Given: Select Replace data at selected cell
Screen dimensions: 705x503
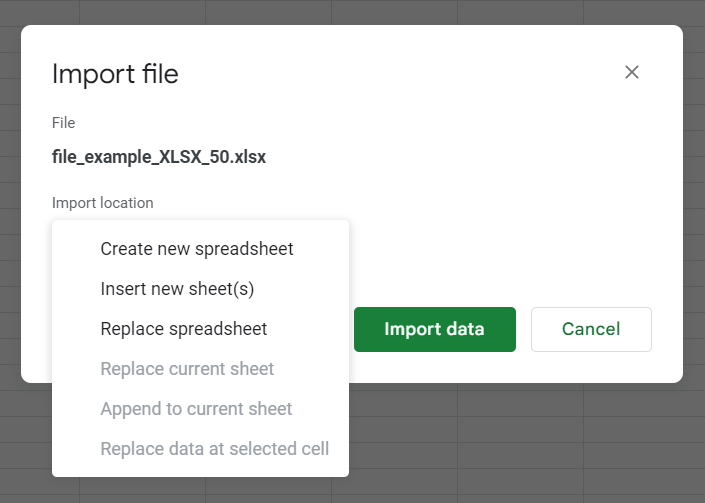Looking at the screenshot, I should pos(201,449).
